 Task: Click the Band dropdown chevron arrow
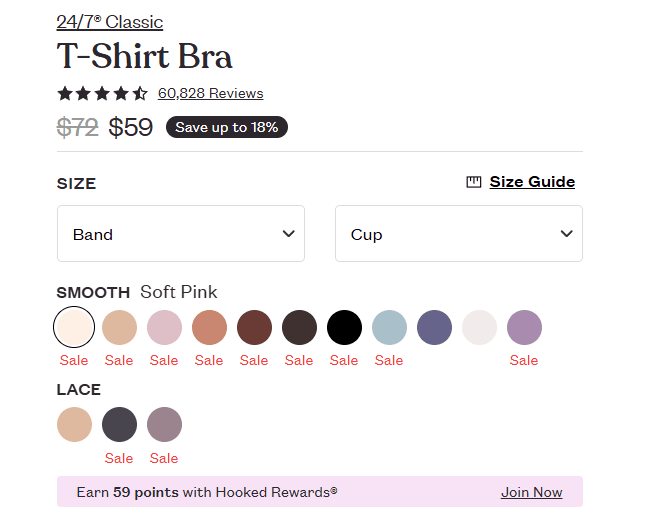[288, 233]
